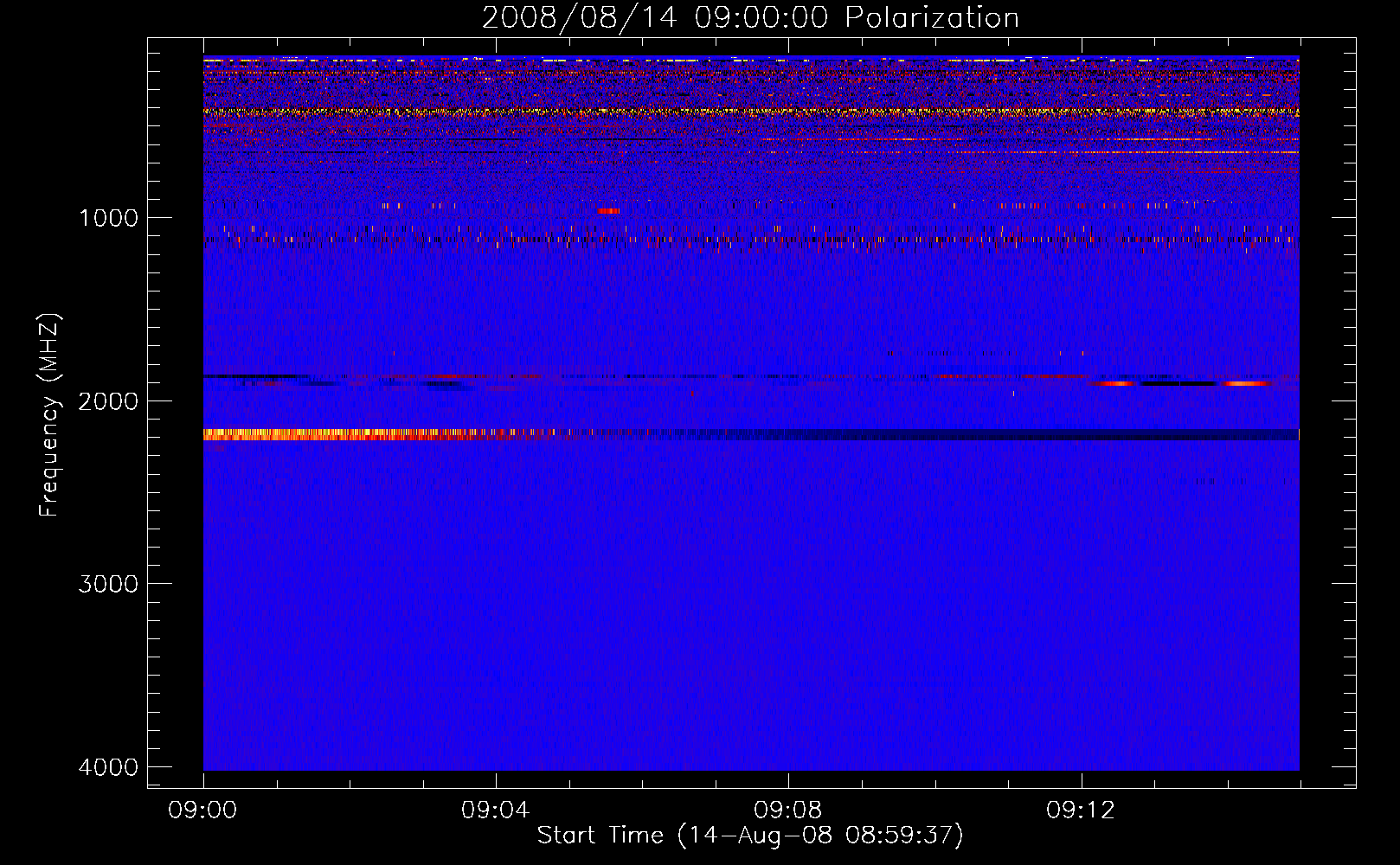The width and height of the screenshot is (1400, 865).
Task: Click the 'Start Time (14-Aug-08 08:59:37)' label
Action: 750,836
